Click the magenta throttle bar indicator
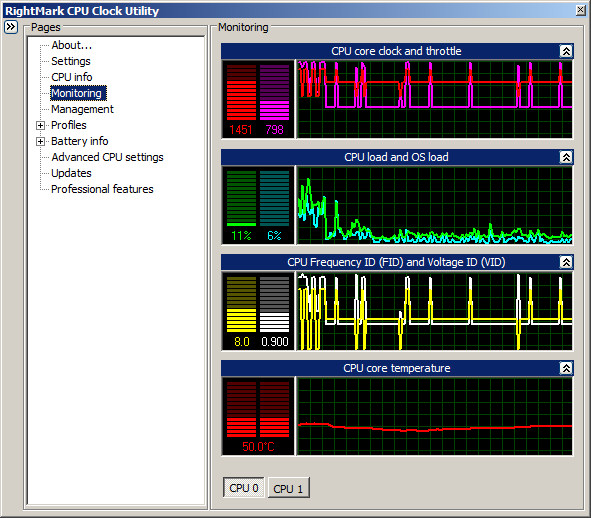591x518 pixels. click(274, 92)
